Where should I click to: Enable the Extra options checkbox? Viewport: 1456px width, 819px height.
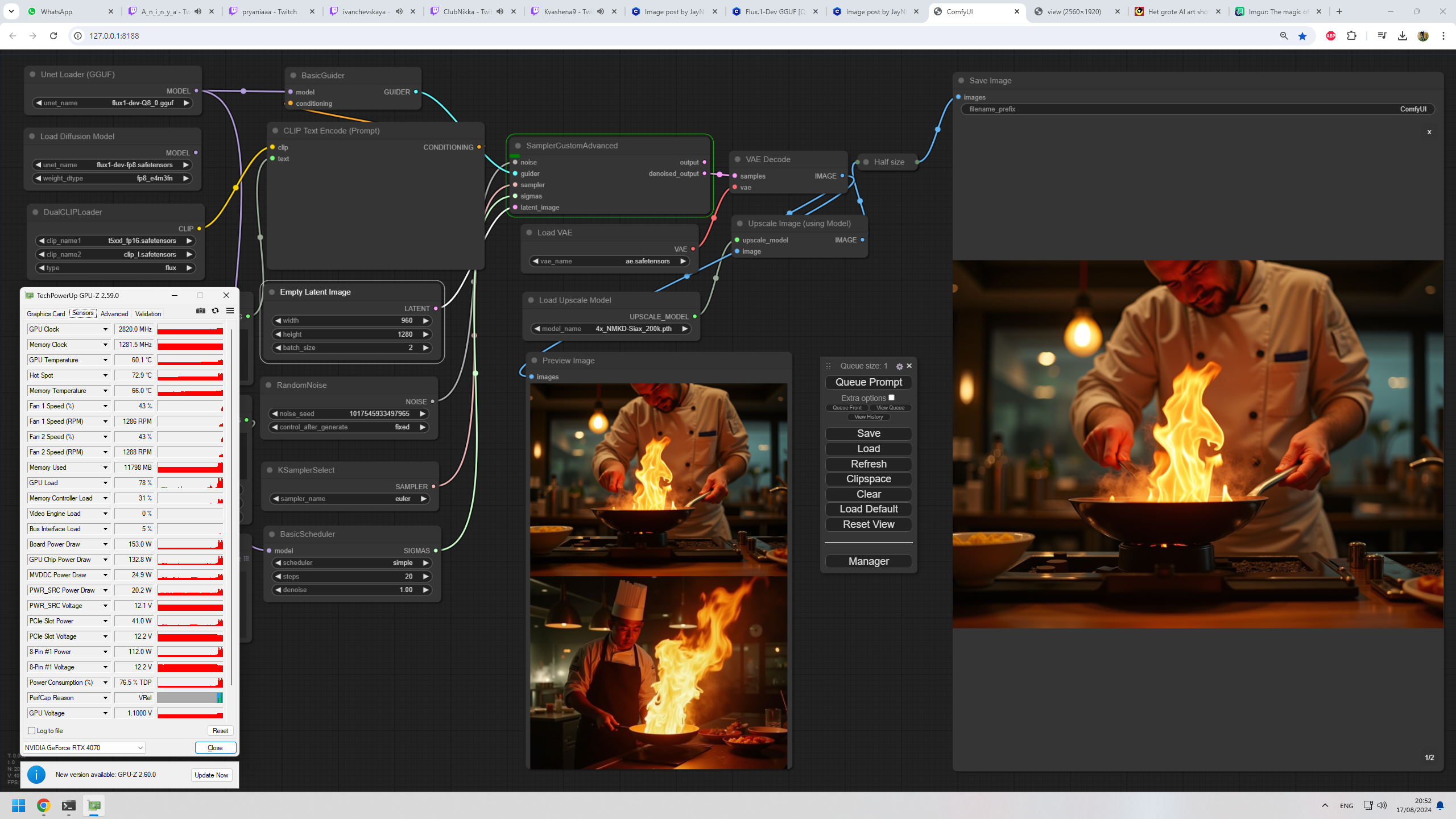(x=891, y=398)
